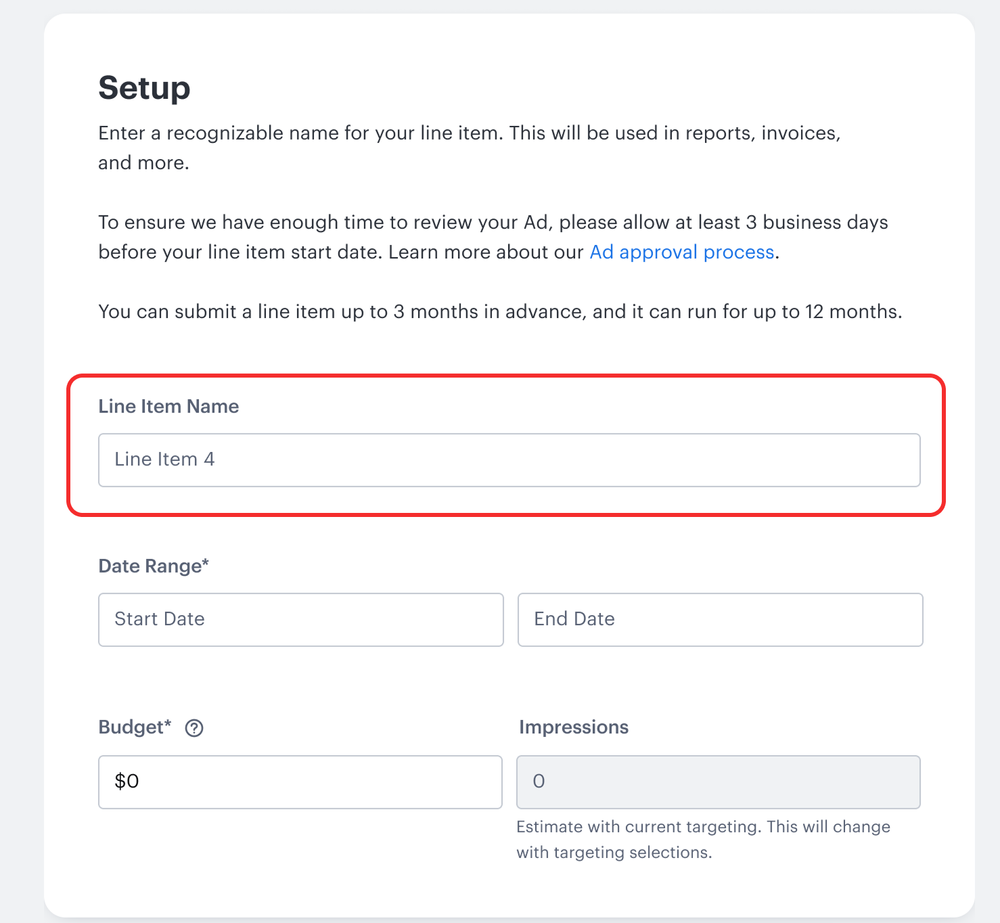Click the Budget label text
Viewport: 1000px width, 923px height.
click(131, 727)
